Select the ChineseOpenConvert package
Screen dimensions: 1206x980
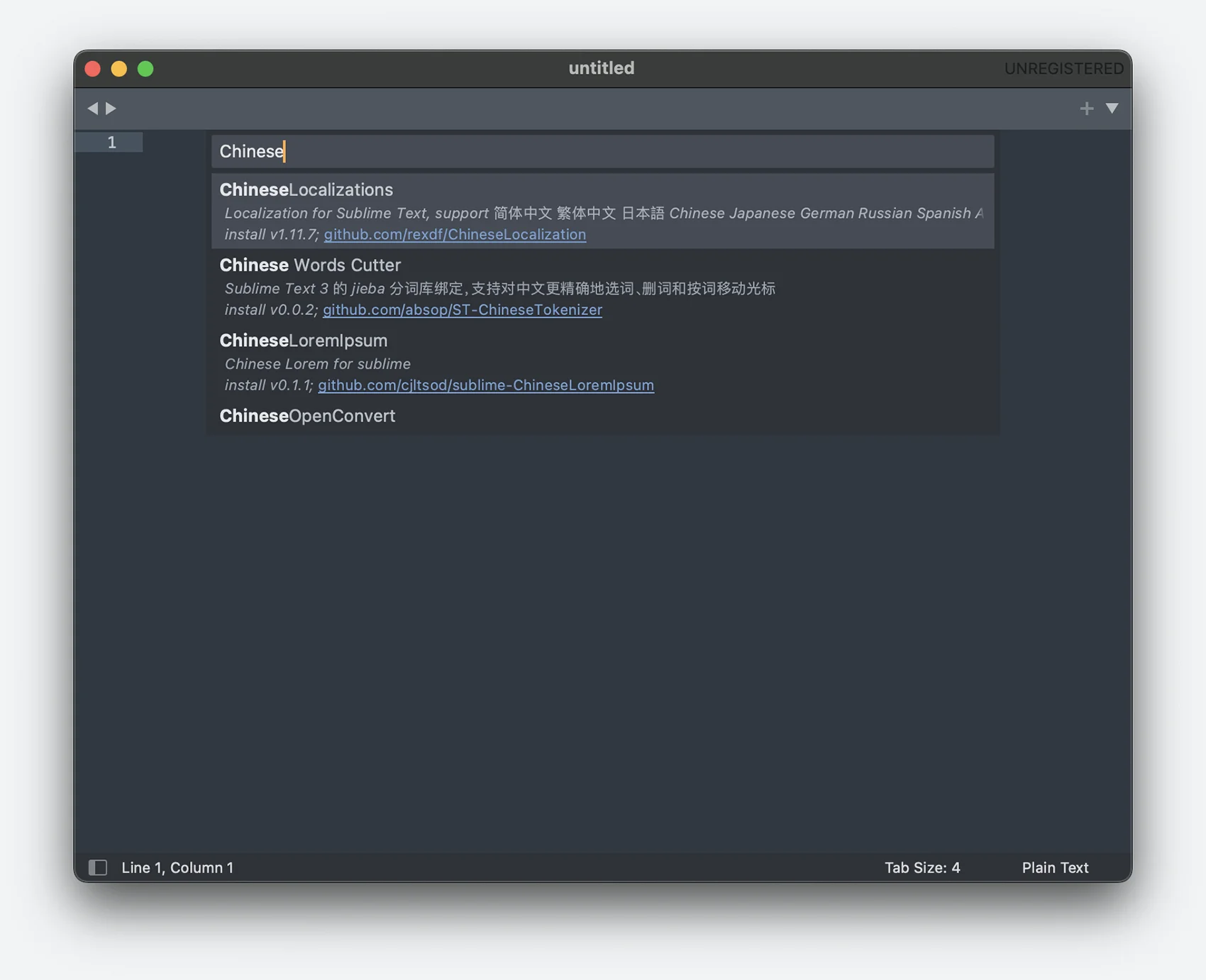602,416
